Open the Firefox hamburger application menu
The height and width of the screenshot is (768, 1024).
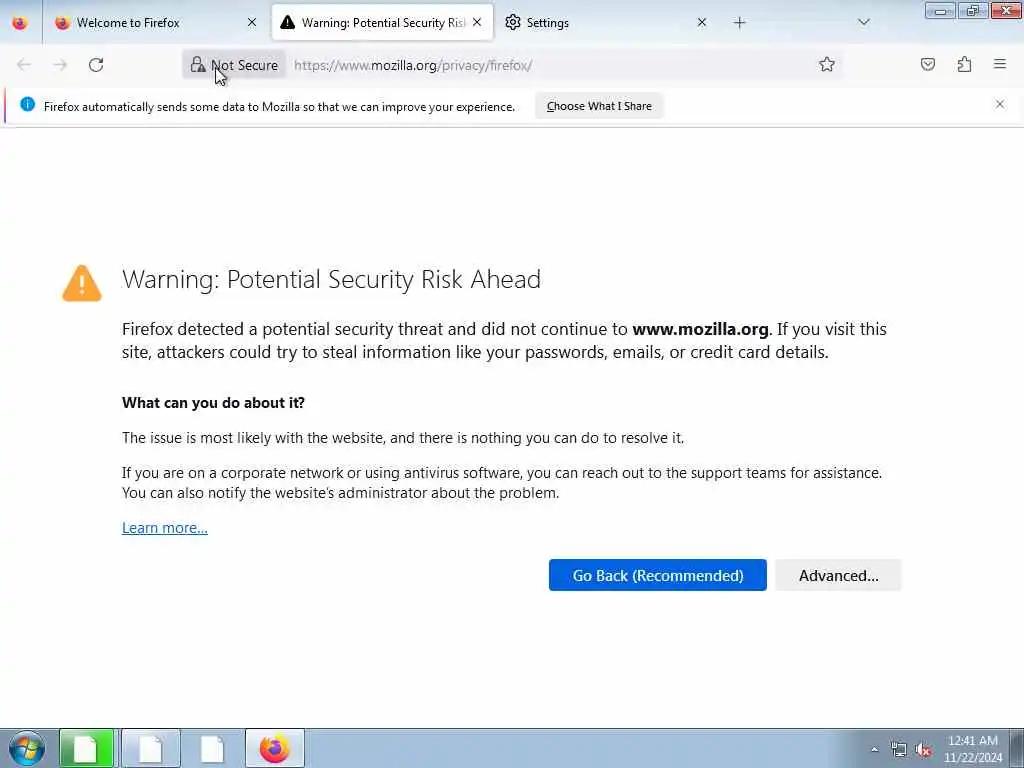(1000, 64)
